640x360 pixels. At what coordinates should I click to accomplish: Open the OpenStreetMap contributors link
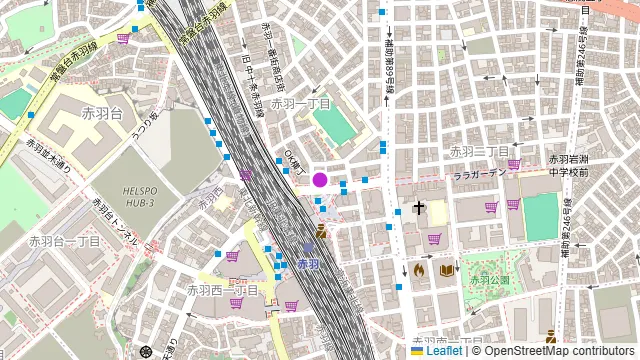[x=559, y=351]
